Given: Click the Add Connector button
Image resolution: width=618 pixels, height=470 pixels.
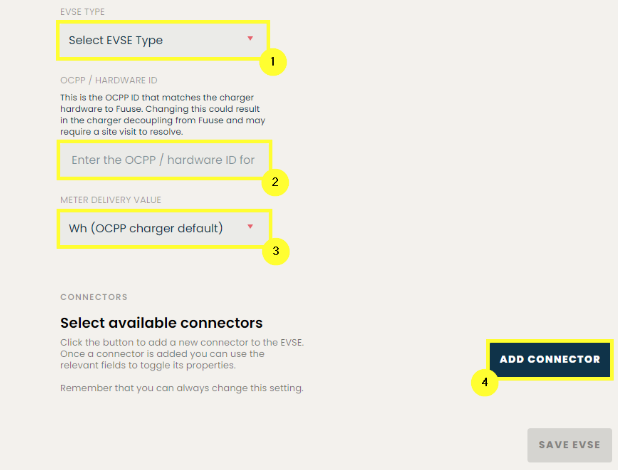Looking at the screenshot, I should (550, 360).
